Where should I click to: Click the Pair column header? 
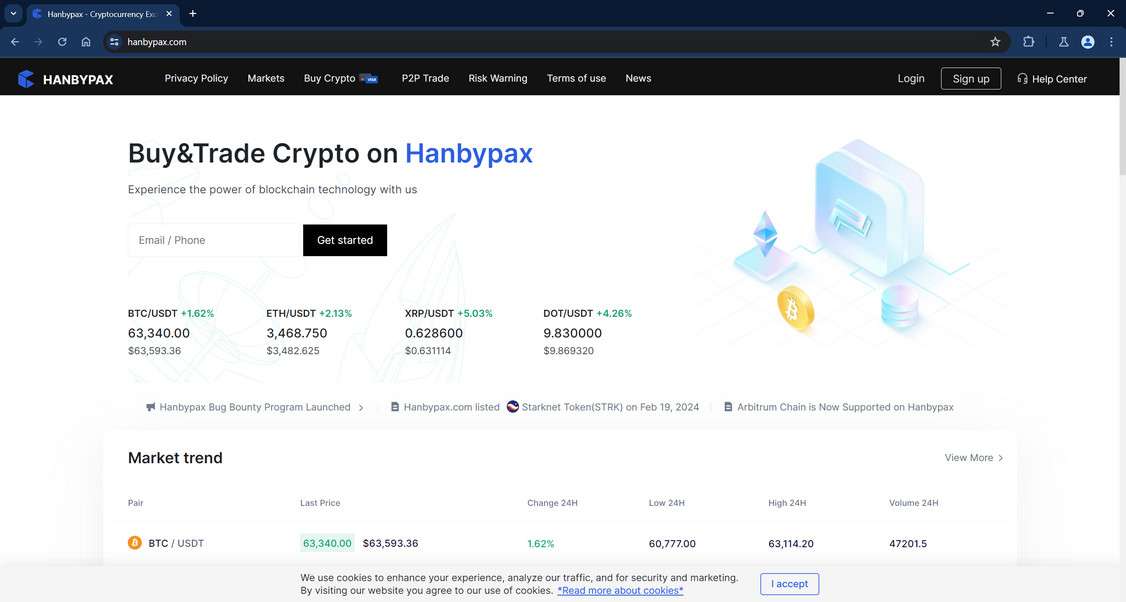pos(136,503)
